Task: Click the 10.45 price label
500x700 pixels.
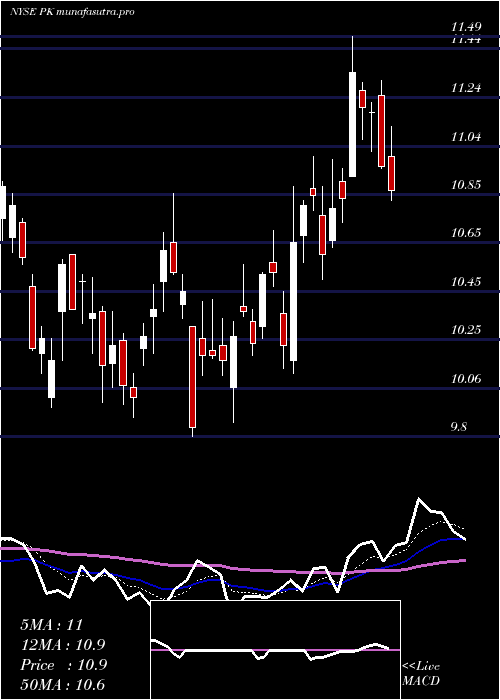Action: (466, 282)
